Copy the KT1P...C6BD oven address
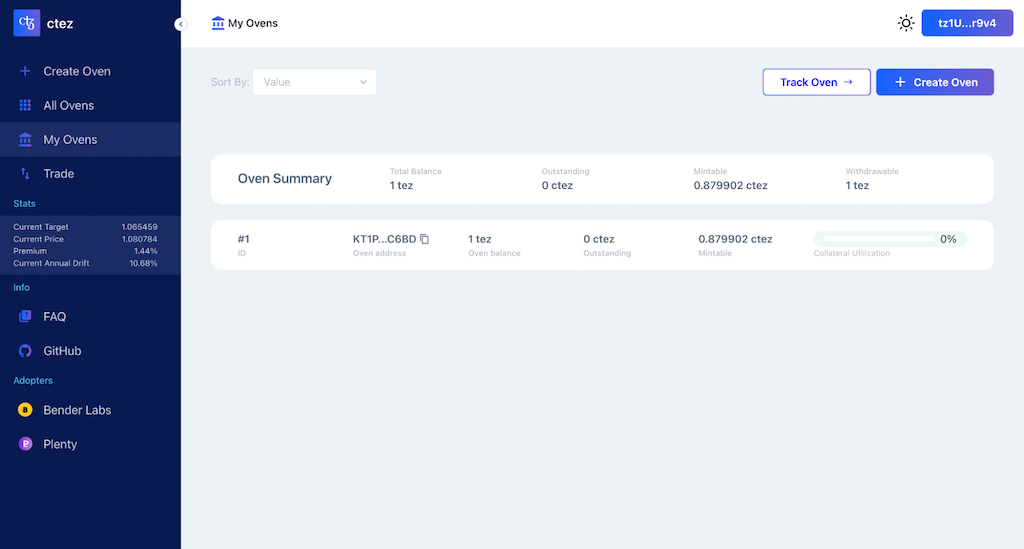 425,239
